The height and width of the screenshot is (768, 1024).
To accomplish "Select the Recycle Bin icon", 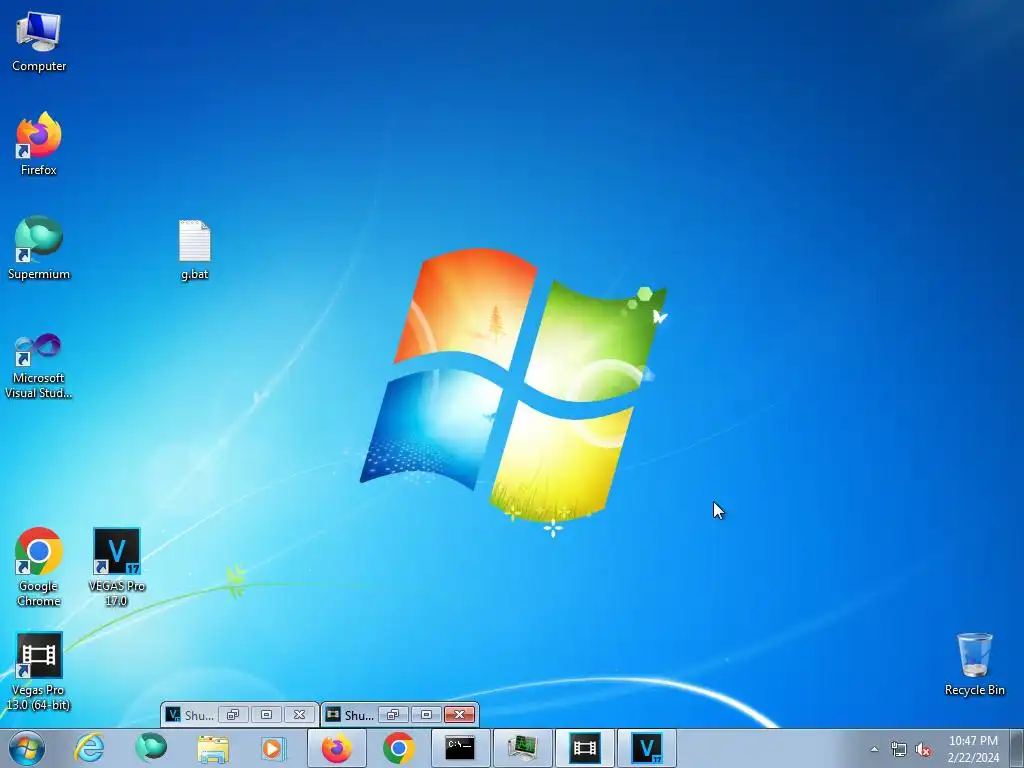I will click(974, 664).
